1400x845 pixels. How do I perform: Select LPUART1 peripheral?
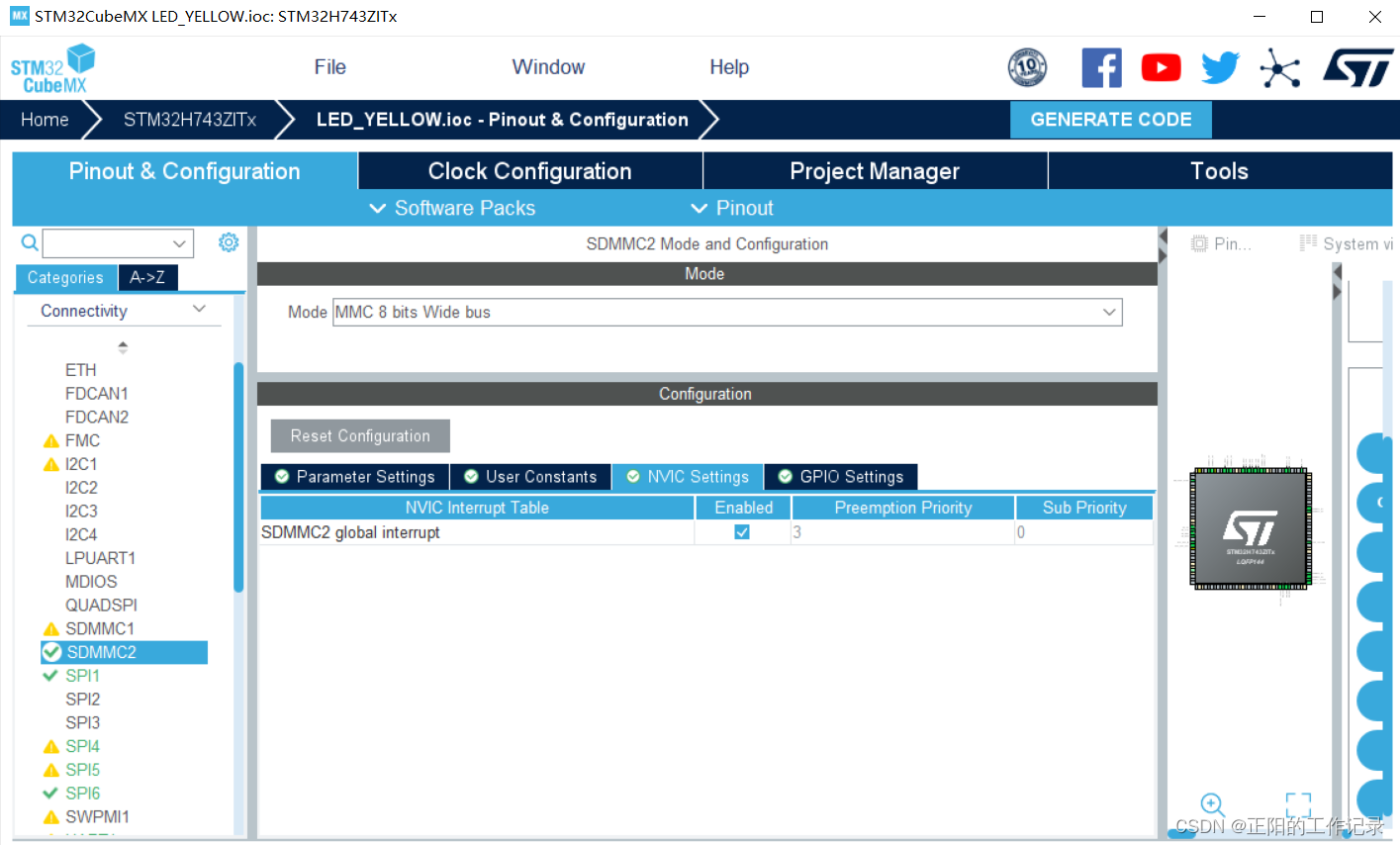coord(100,558)
